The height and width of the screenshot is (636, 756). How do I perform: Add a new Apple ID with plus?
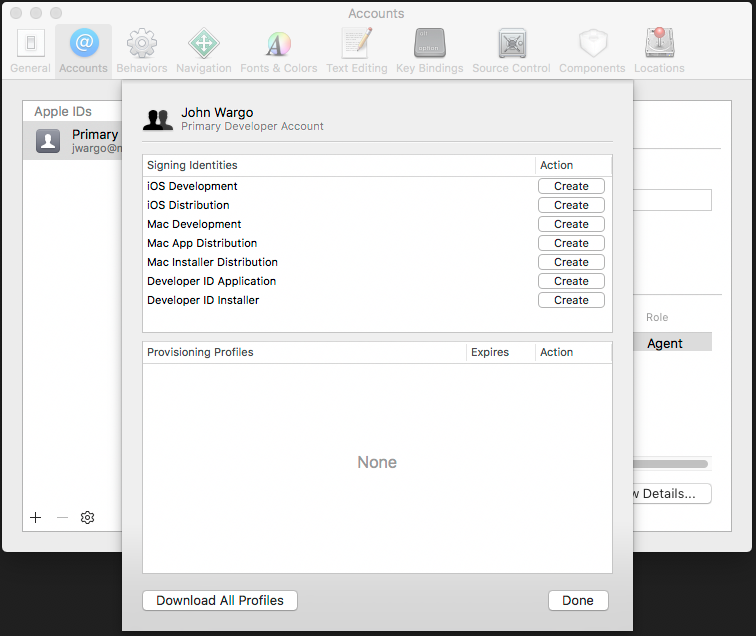(36, 517)
